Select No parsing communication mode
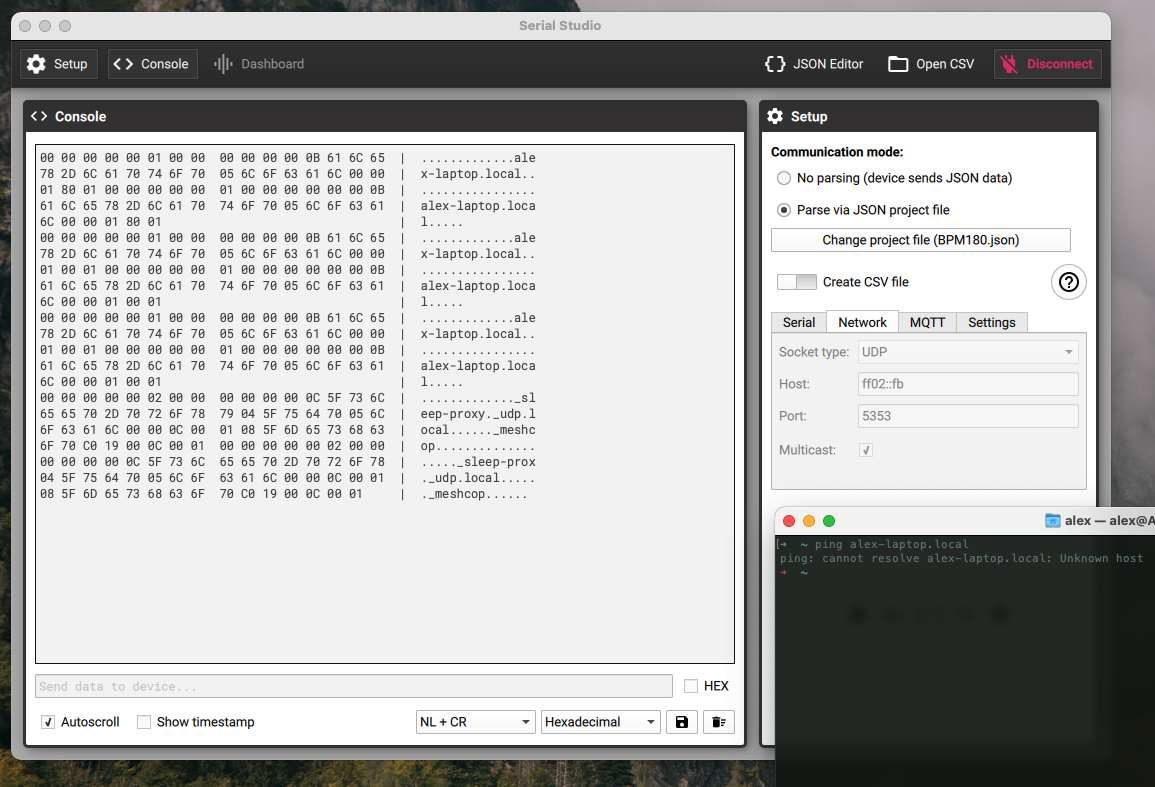Image resolution: width=1155 pixels, height=787 pixels. pos(783,178)
